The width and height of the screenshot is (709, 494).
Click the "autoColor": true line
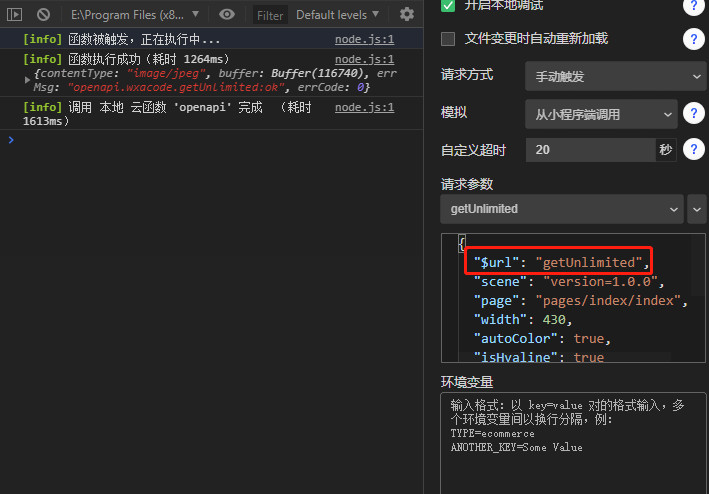point(542,339)
